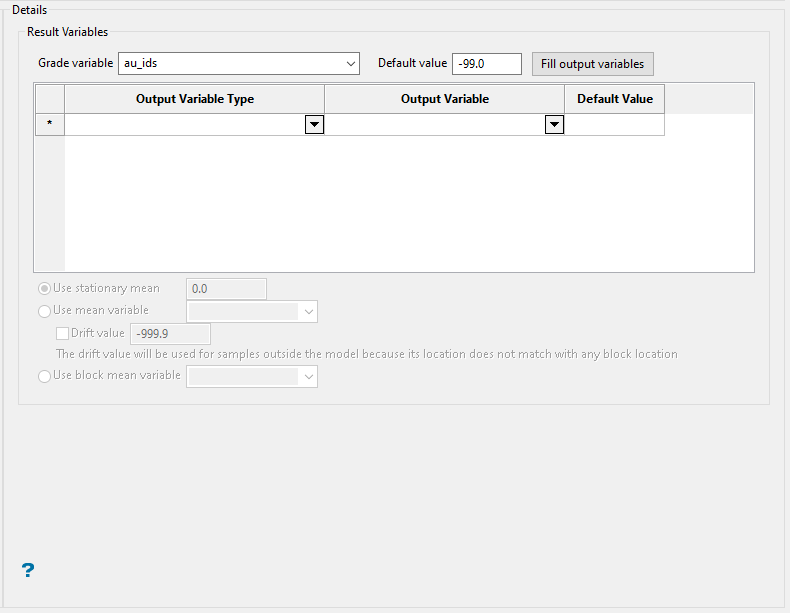Enable the Drift value checkbox
The height and width of the screenshot is (613, 793).
pos(63,333)
